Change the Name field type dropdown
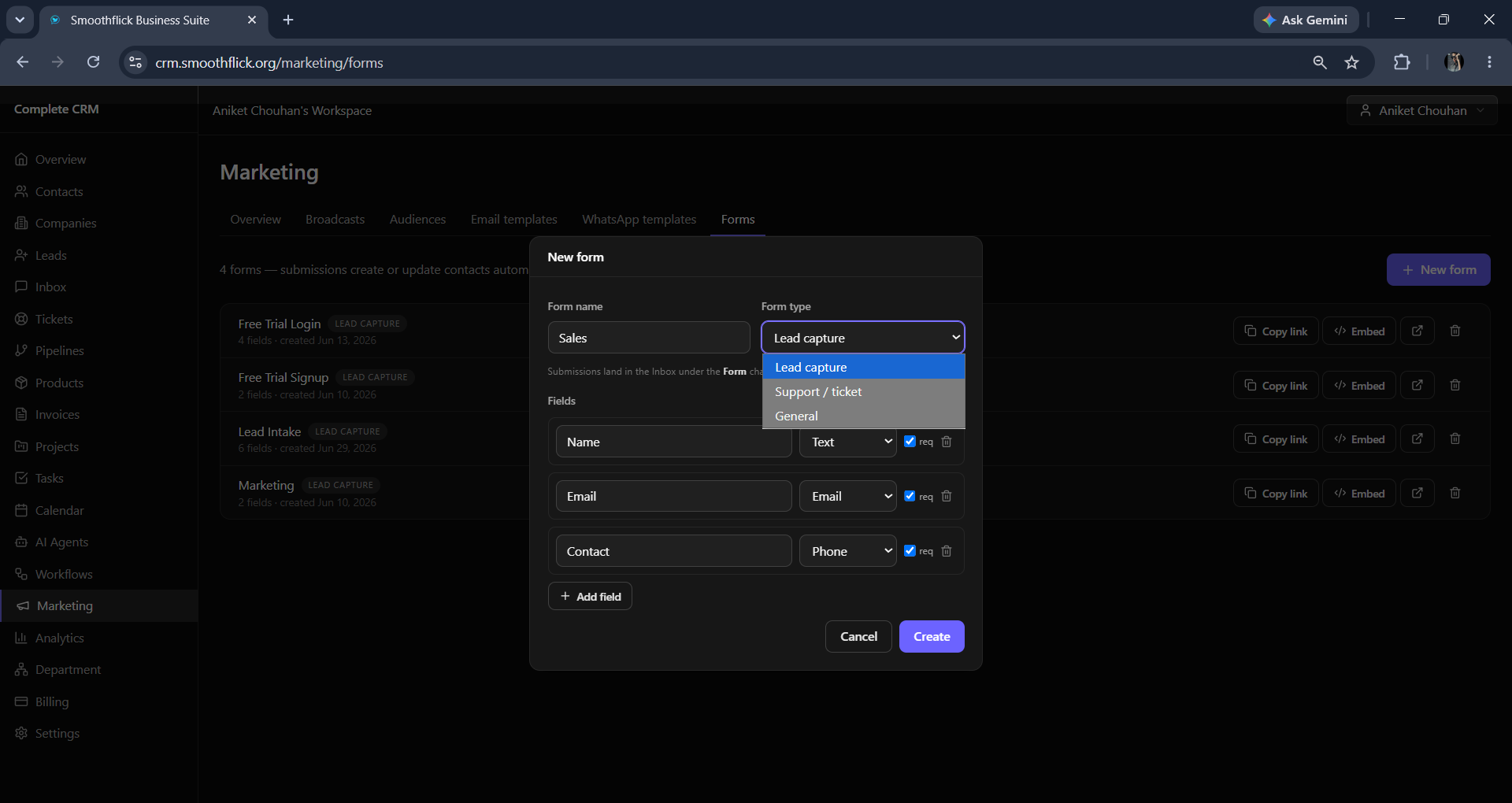The image size is (1512, 803). [848, 442]
